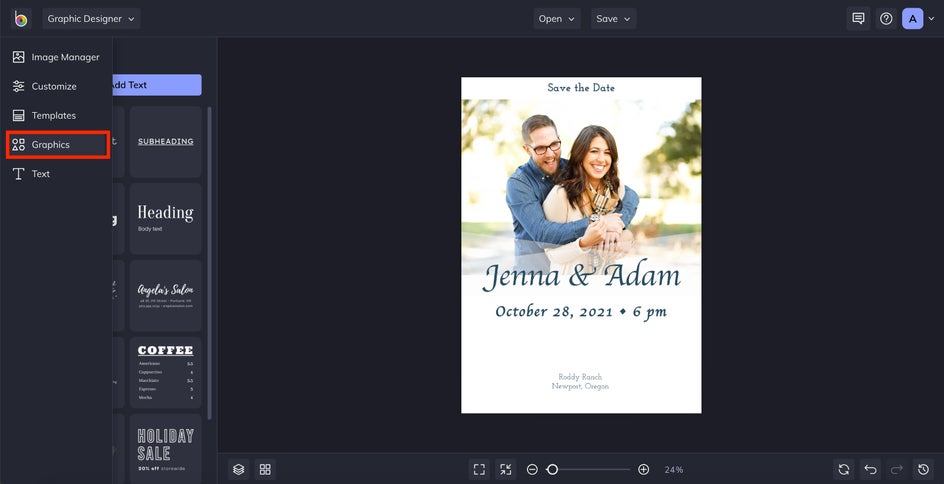This screenshot has height=484, width=944.
Task: Click the zoom in plus icon
Action: coord(643,469)
